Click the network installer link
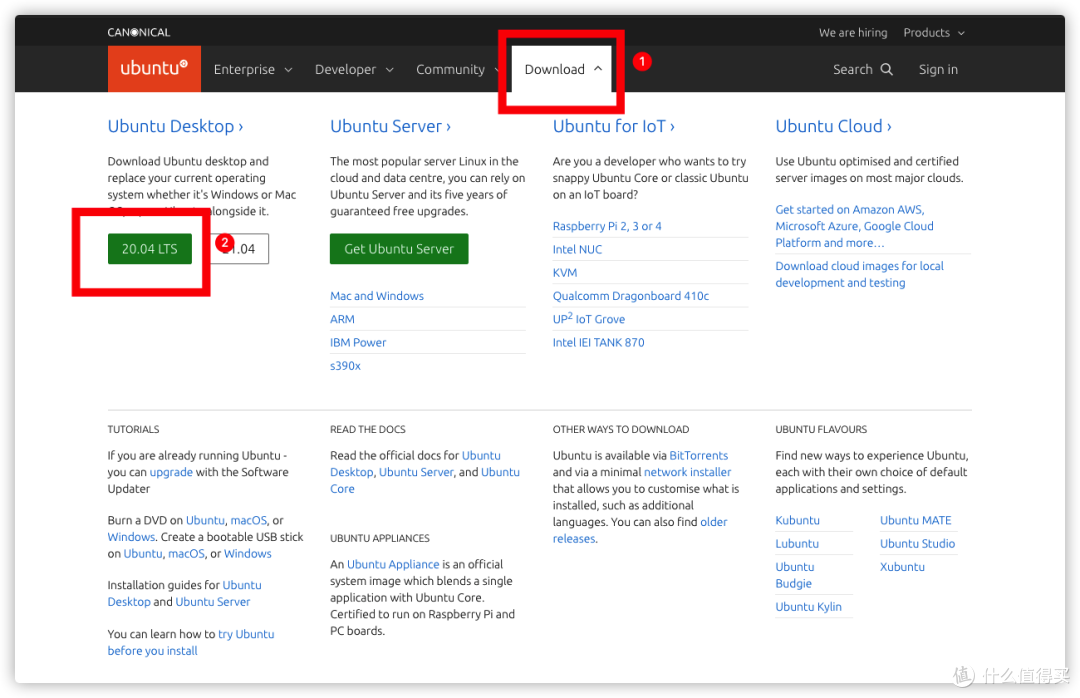Viewport: 1080px width, 698px height. pos(687,472)
